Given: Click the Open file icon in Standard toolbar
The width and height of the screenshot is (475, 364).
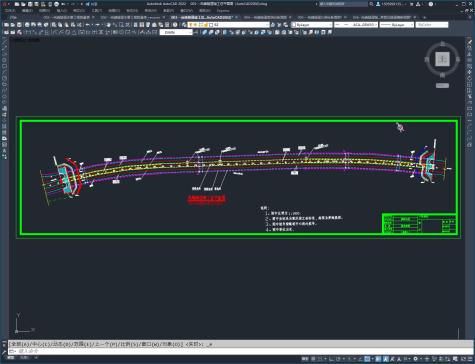Looking at the screenshot, I should click(x=12, y=25).
